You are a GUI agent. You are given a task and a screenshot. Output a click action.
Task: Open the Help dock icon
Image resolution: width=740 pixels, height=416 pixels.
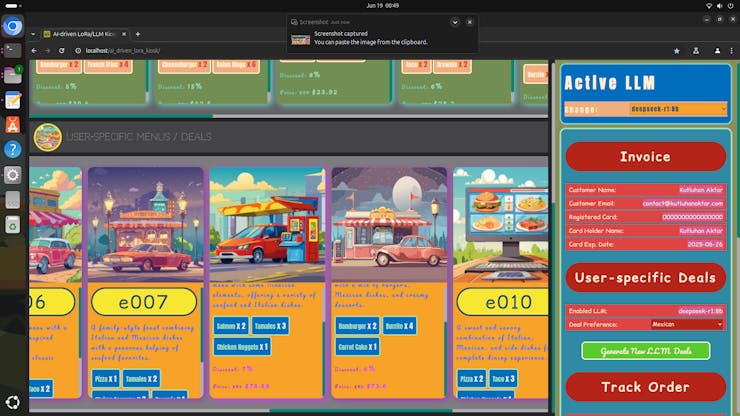12,150
